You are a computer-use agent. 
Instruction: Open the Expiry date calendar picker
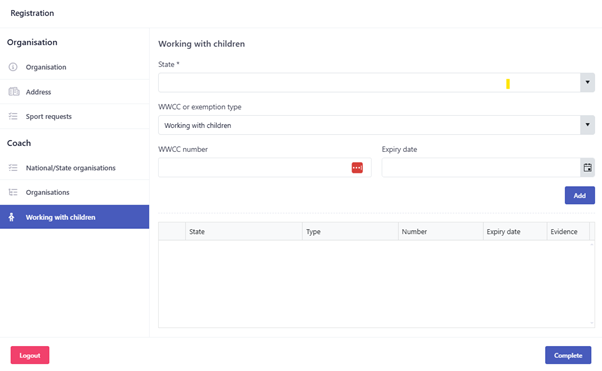pos(587,167)
